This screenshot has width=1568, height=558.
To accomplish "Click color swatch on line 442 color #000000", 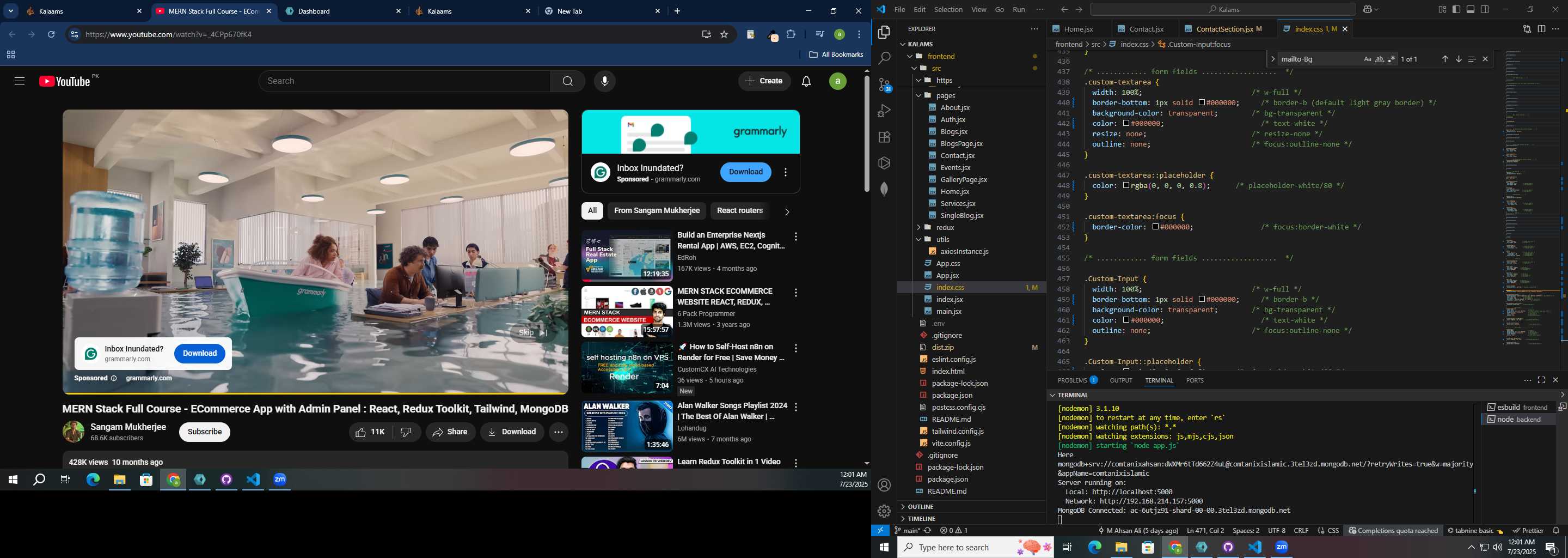I will [x=1126, y=124].
